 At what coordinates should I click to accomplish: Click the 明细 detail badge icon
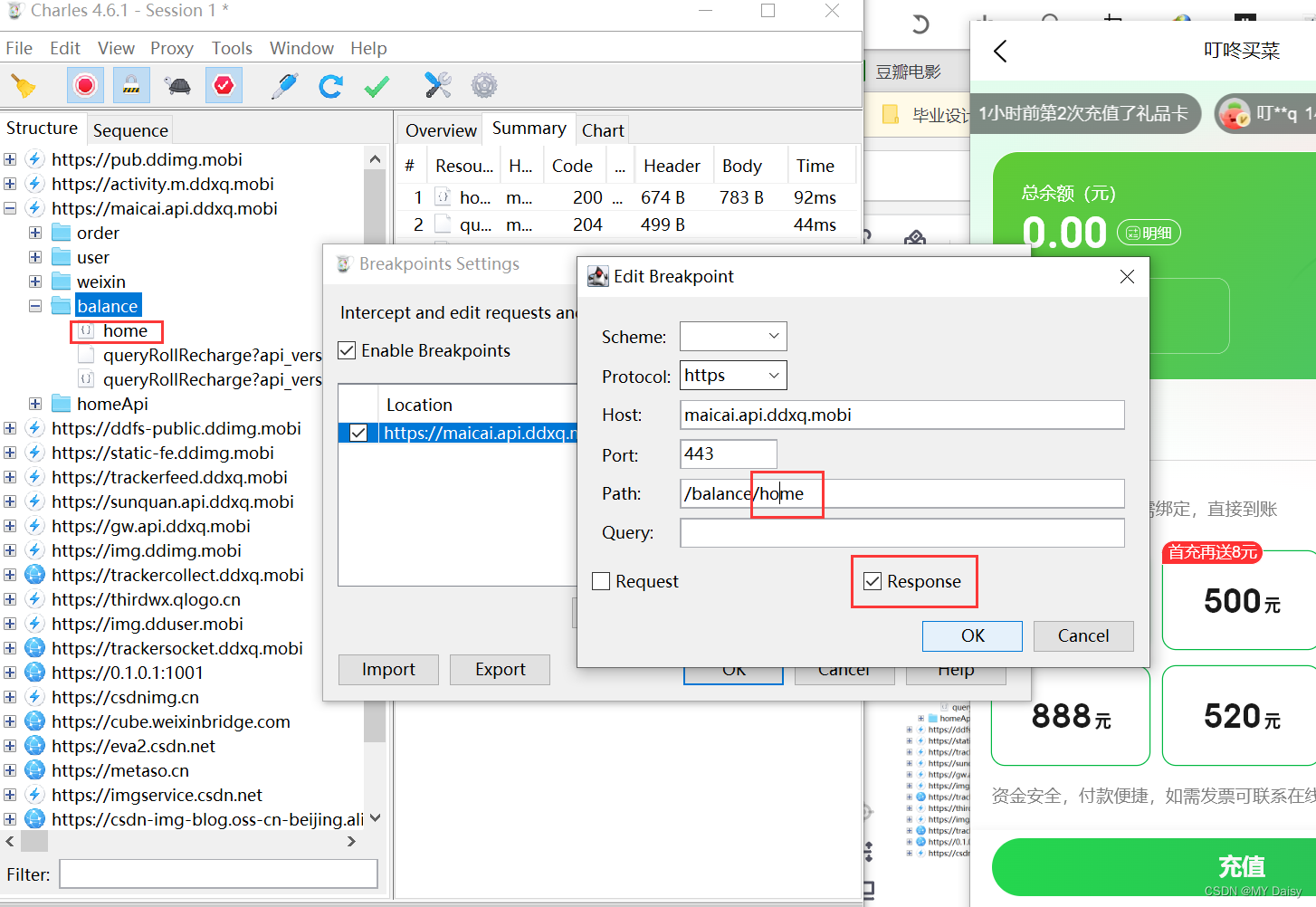click(1149, 233)
